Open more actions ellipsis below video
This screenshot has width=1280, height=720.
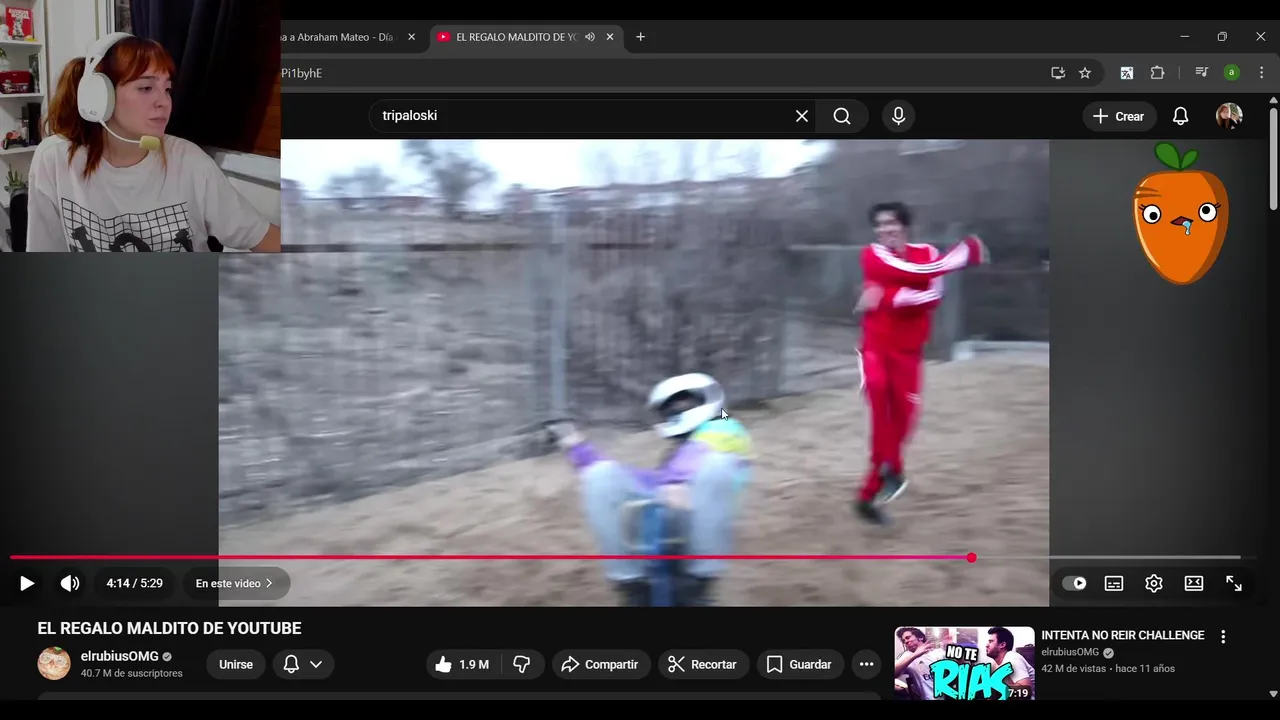[866, 664]
